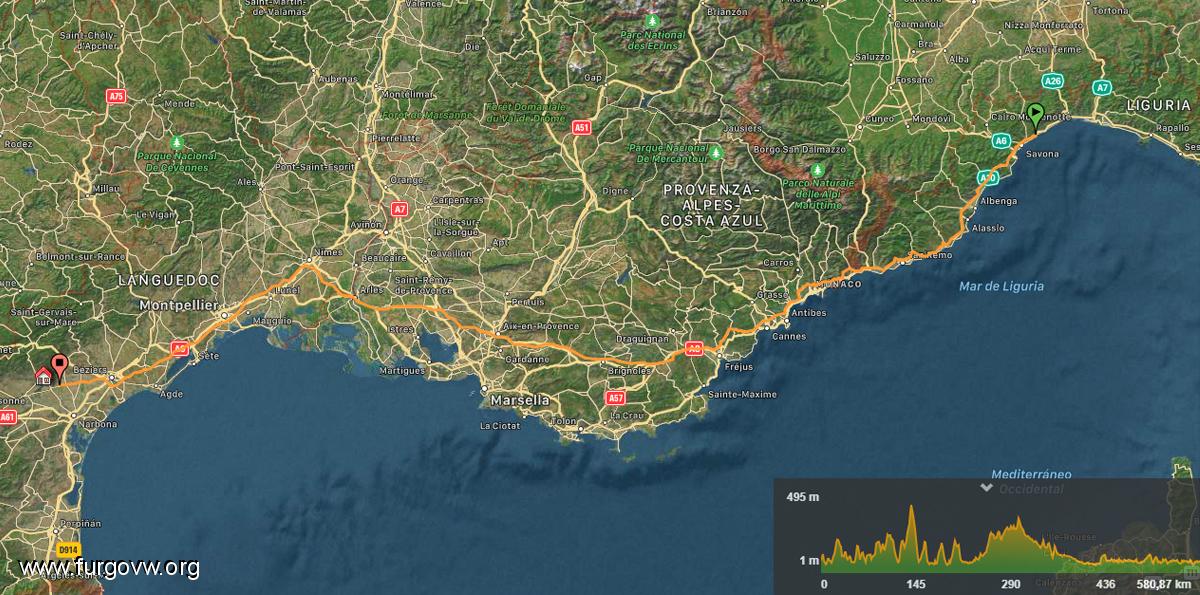
Task: Click the Alpi Marittime park tree icon
Action: point(817,170)
